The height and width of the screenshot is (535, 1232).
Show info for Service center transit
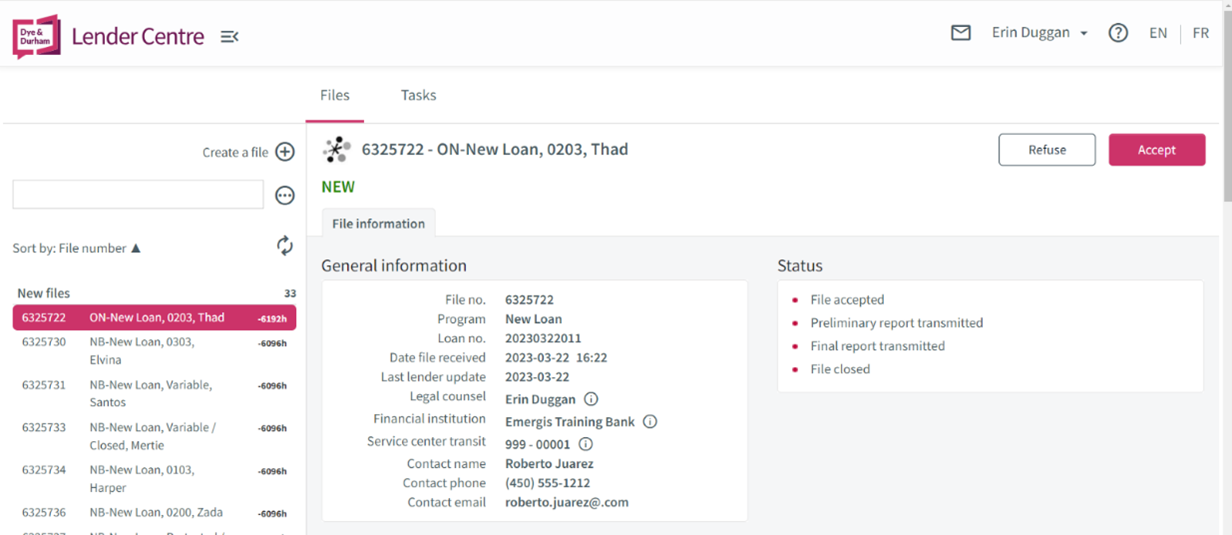586,444
